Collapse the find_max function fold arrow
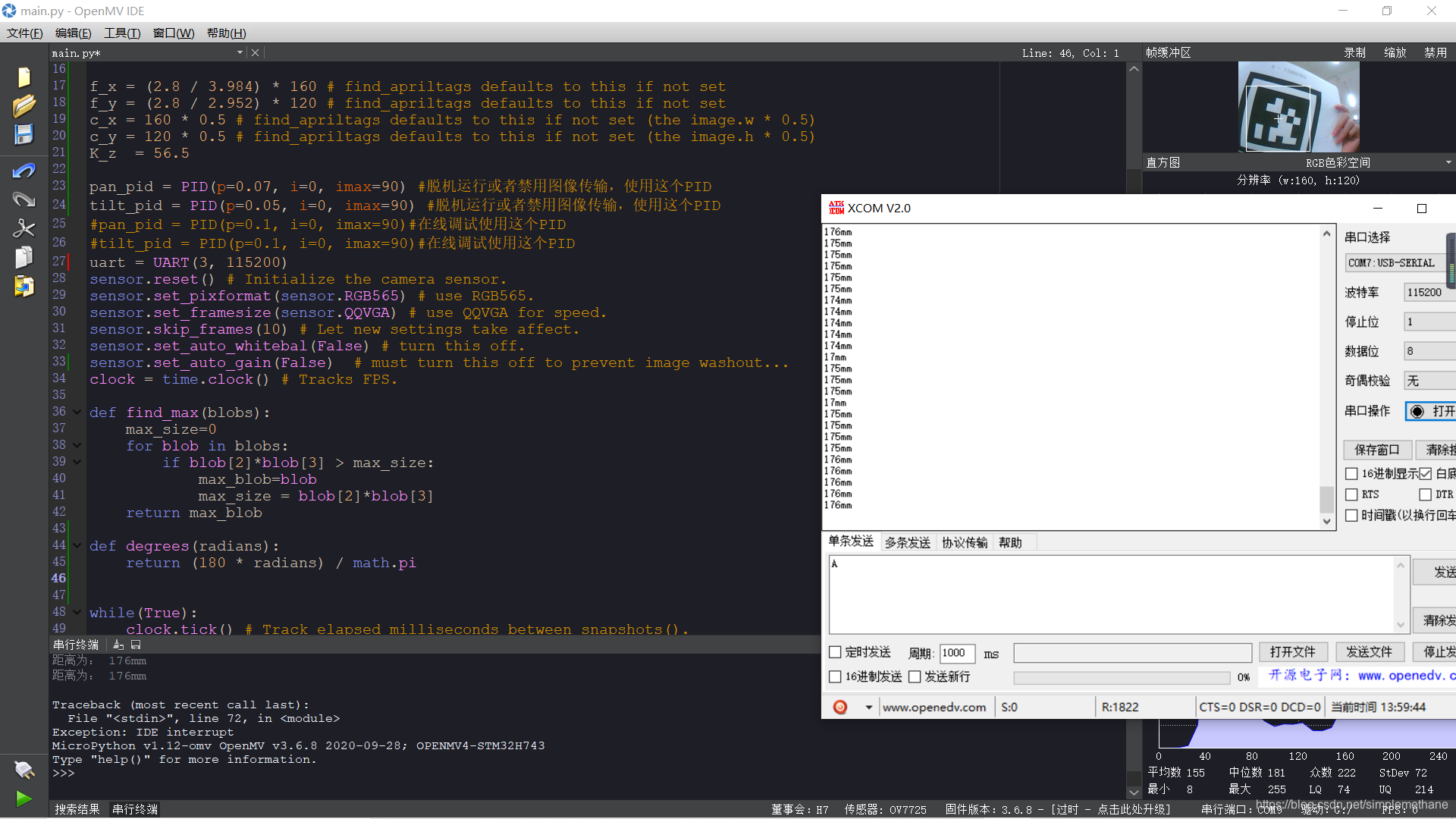This screenshot has height=819, width=1456. pyautogui.click(x=77, y=412)
